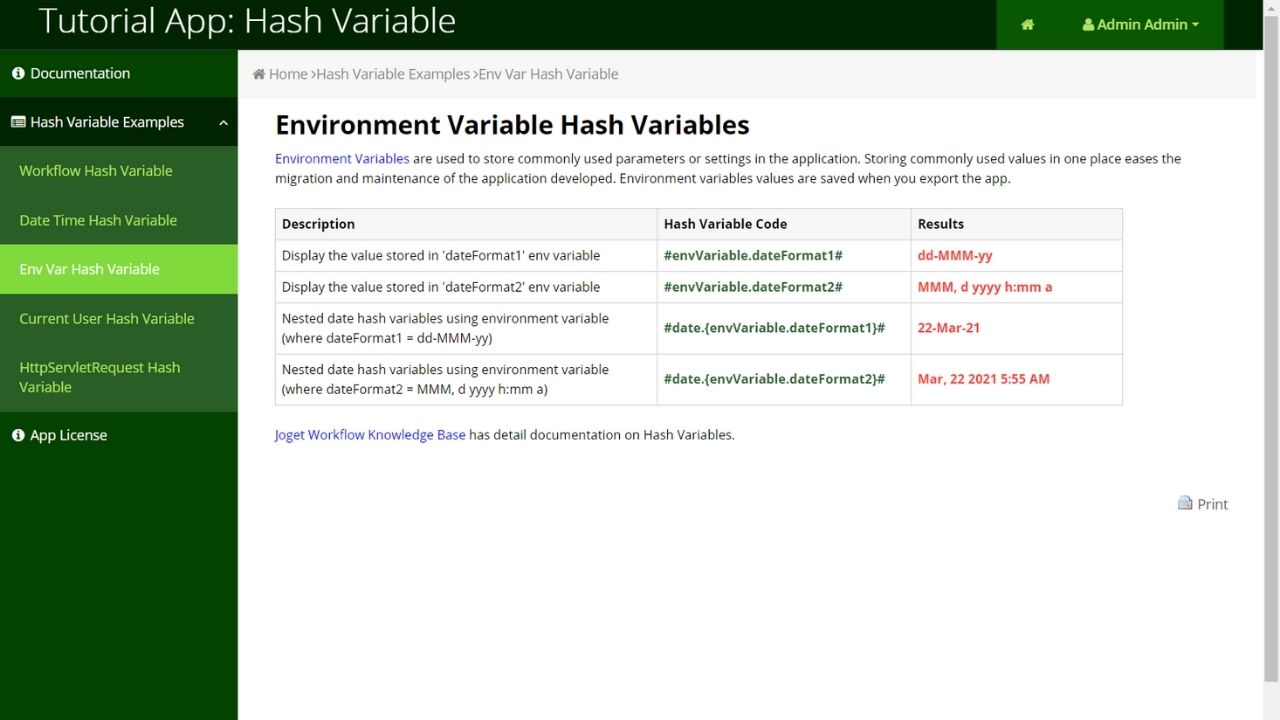Click the user icon beside Admin Admin
The width and height of the screenshot is (1280, 720).
coord(1088,25)
